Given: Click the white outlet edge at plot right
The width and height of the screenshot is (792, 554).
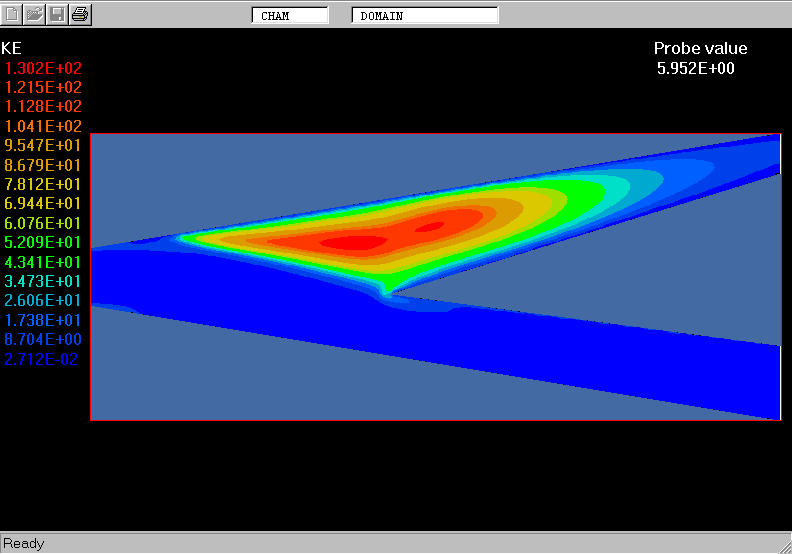Looking at the screenshot, I should pyautogui.click(x=779, y=380).
